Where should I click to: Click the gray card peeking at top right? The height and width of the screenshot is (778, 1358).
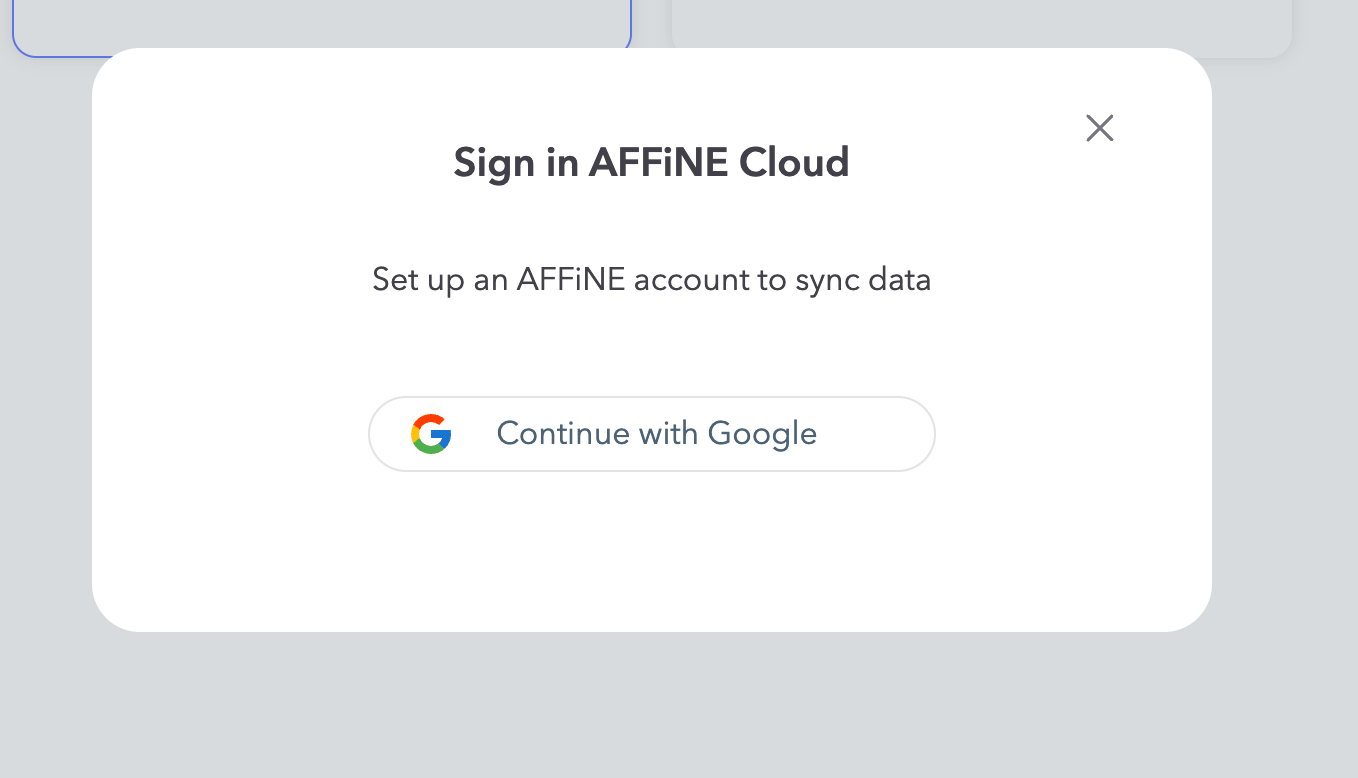click(980, 20)
